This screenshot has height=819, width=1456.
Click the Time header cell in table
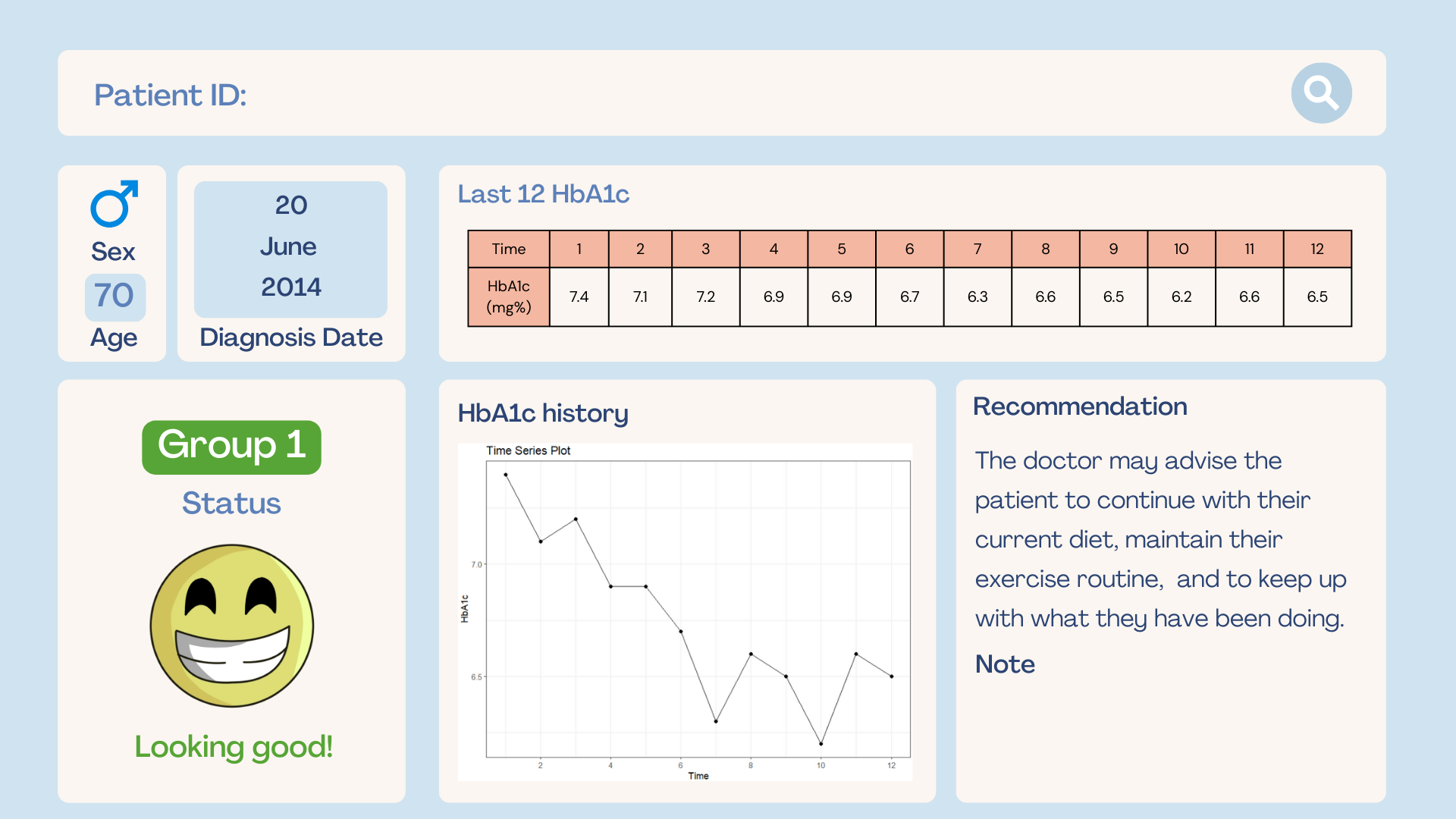click(508, 249)
